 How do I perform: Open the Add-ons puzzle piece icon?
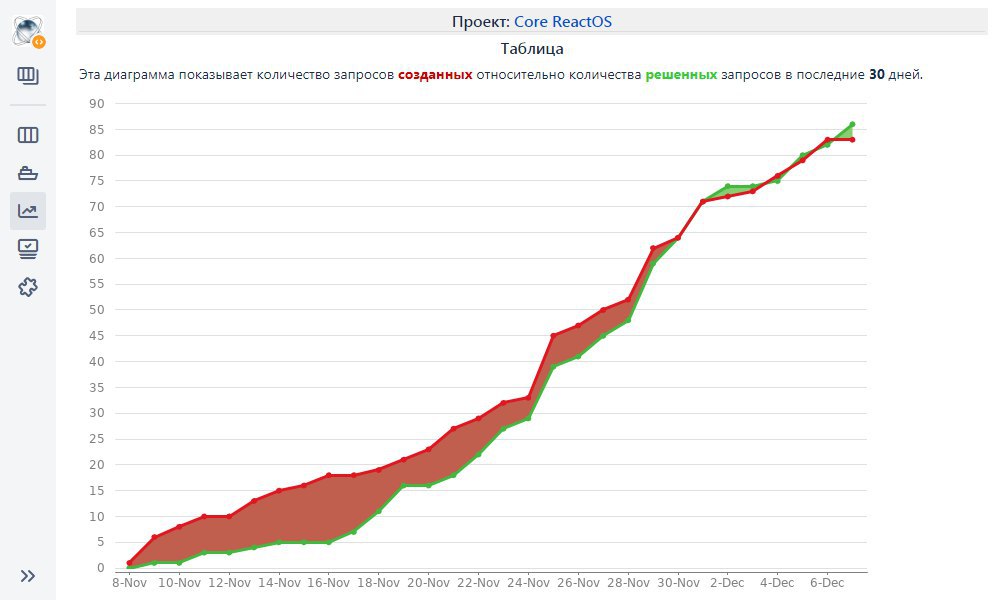28,287
